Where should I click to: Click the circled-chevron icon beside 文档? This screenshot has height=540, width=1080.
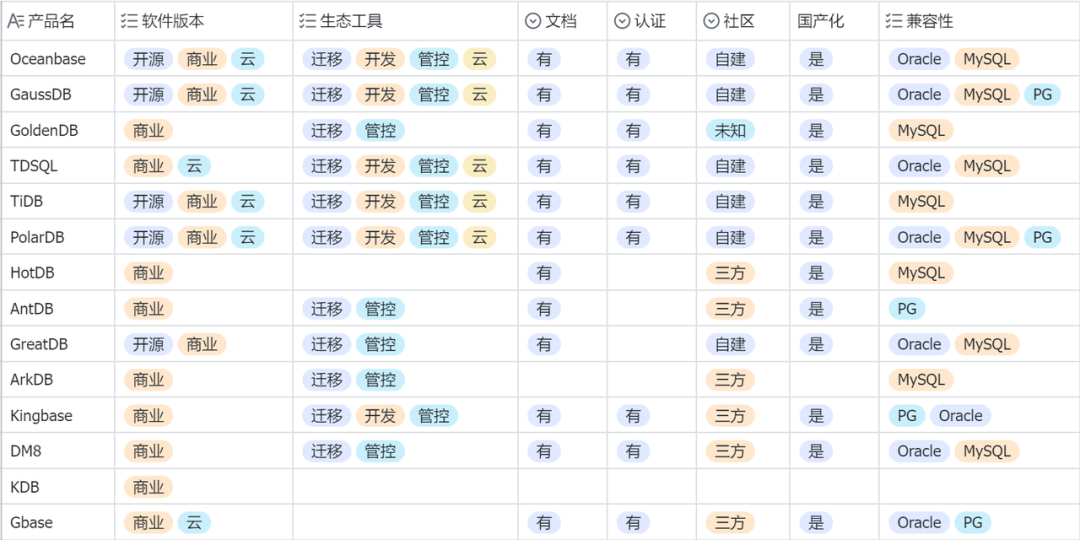(533, 21)
